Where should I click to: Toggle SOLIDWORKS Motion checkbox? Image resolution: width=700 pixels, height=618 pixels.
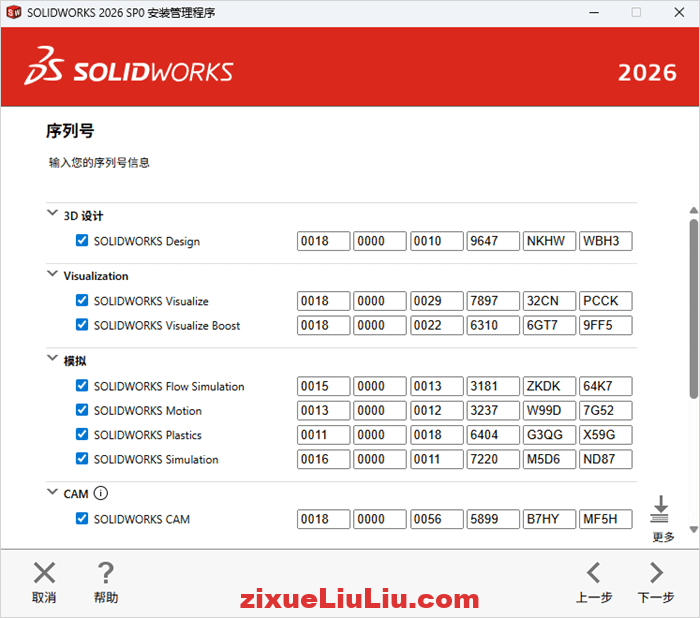tap(82, 410)
